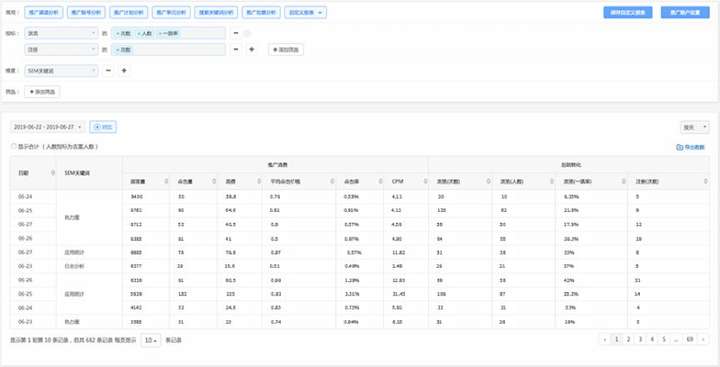Go to page 3 in pagination
The image size is (720, 367).
point(640,339)
